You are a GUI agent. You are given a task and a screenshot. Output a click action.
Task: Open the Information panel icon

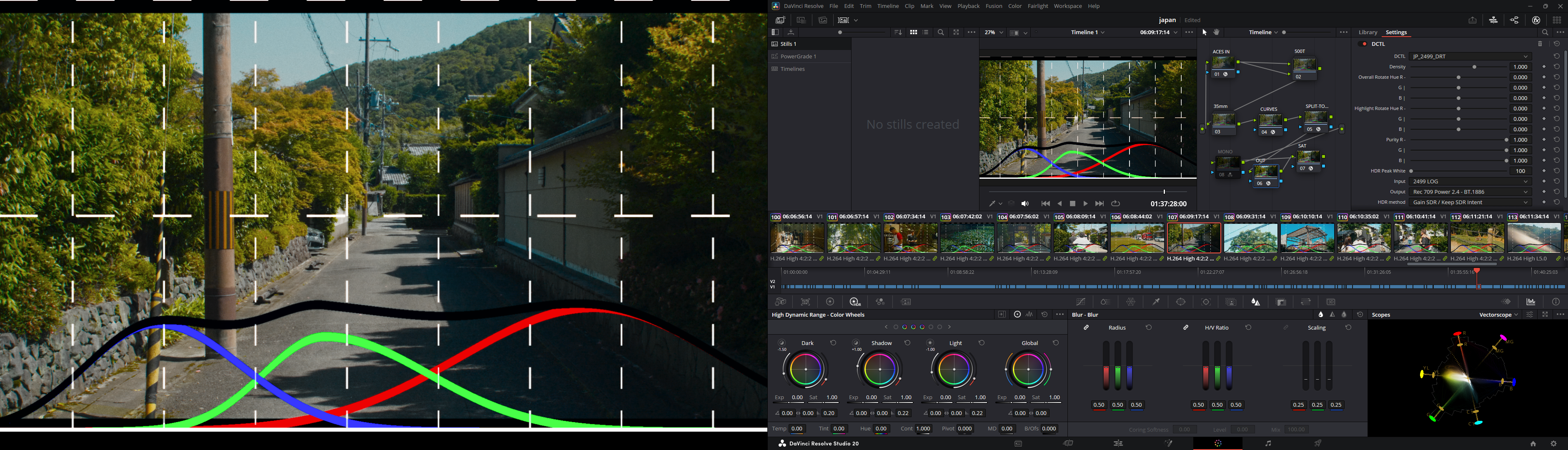1556,302
